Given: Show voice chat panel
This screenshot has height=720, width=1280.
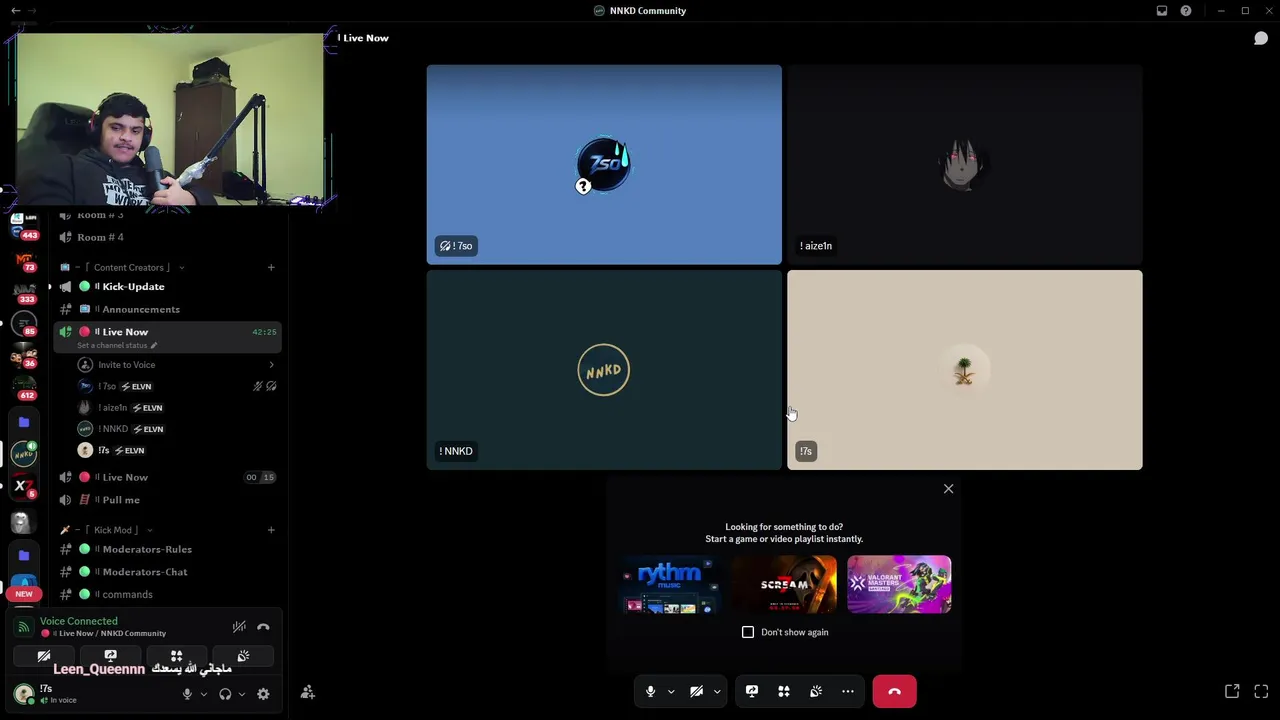Looking at the screenshot, I should click(x=1261, y=38).
